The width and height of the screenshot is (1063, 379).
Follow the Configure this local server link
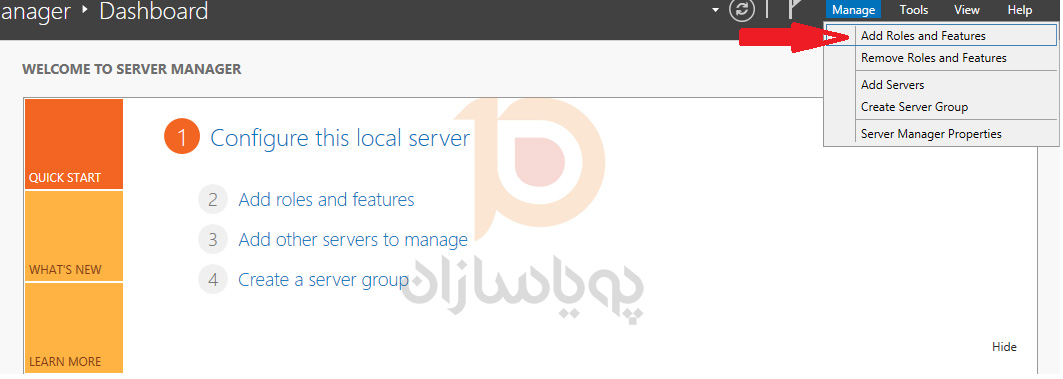340,138
